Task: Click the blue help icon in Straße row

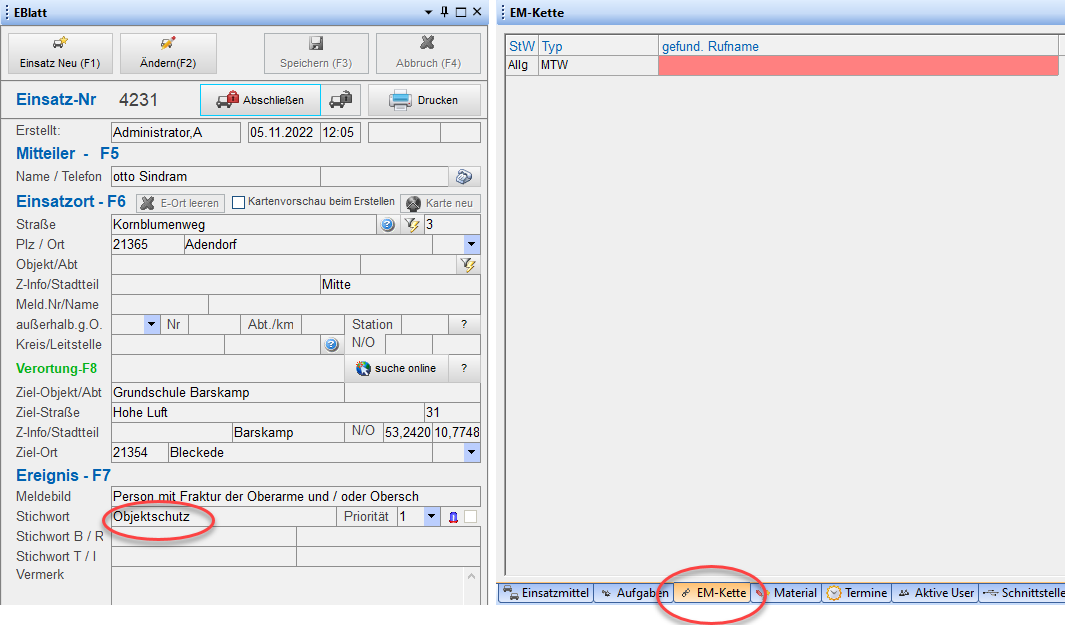Action: coord(388,225)
